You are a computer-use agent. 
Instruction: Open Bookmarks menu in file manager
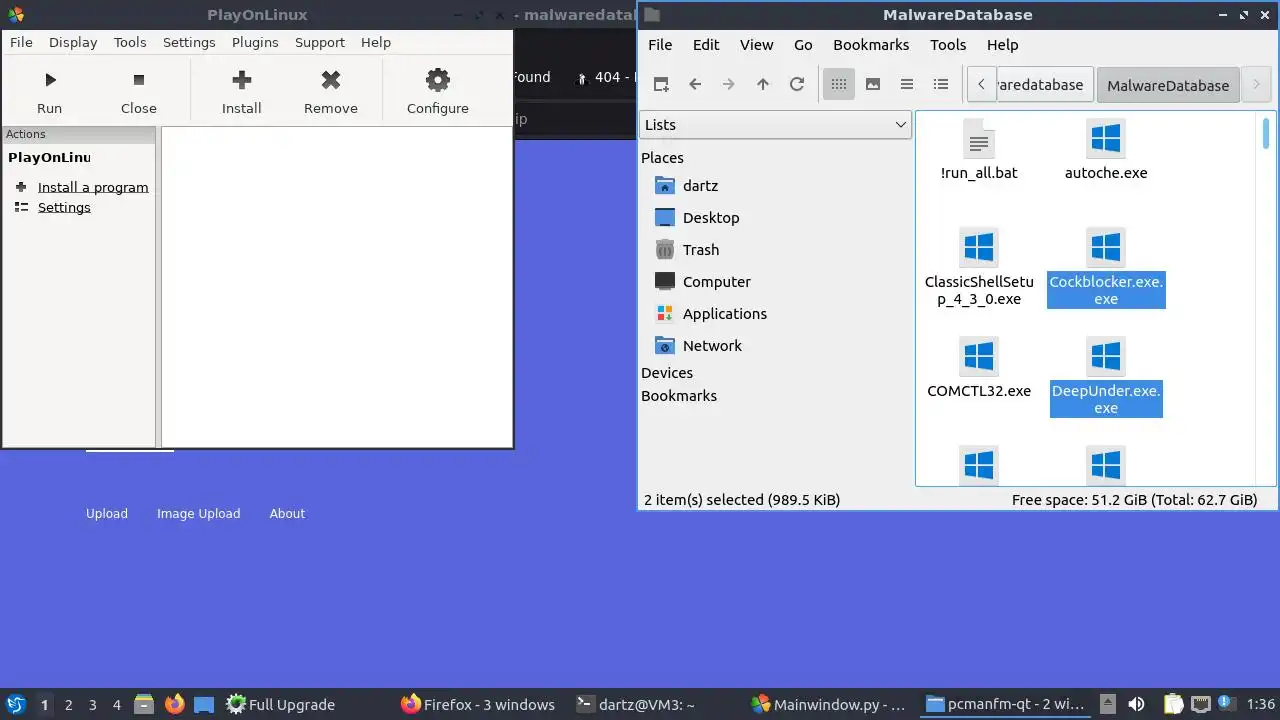pyautogui.click(x=871, y=44)
